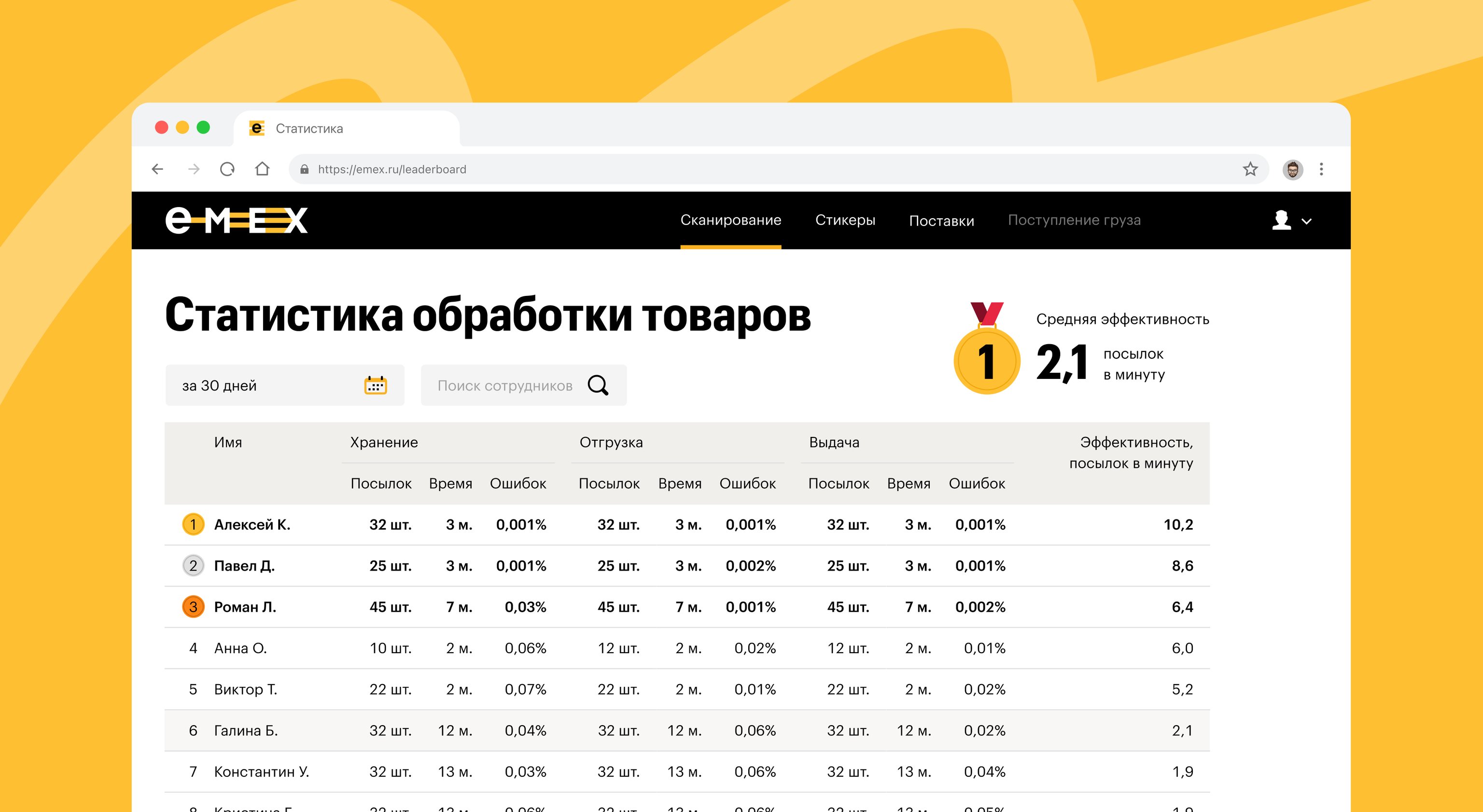Viewport: 1483px width, 812px height.
Task: Click the gold number 1 medal
Action: (987, 348)
